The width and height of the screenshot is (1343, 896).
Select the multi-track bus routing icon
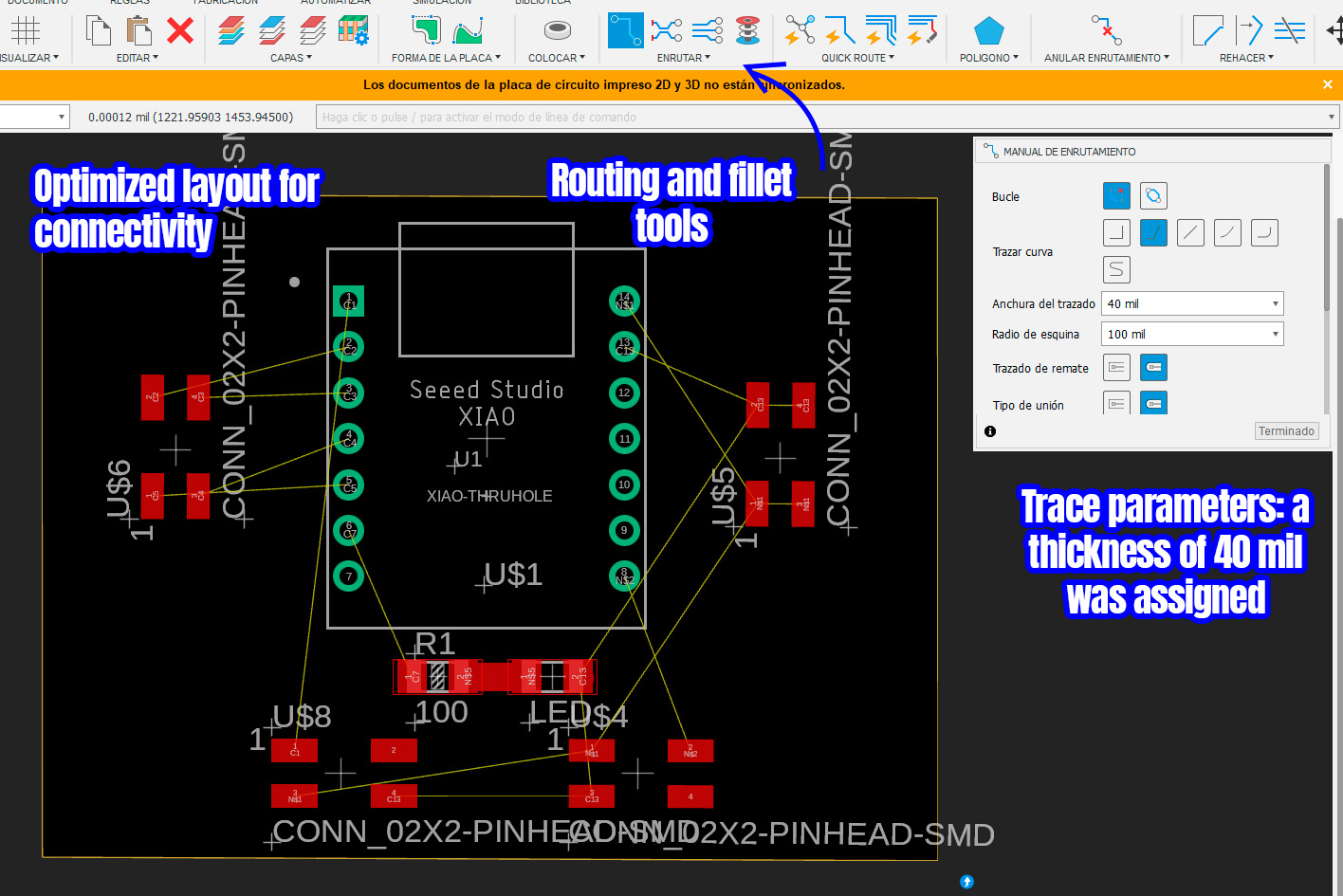coord(708,30)
